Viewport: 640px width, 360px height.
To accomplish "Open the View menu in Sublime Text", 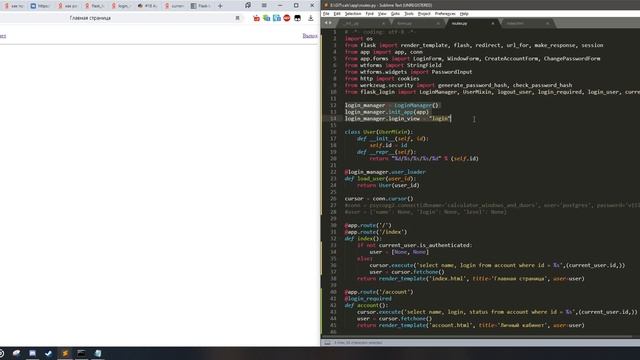I will [x=382, y=14].
